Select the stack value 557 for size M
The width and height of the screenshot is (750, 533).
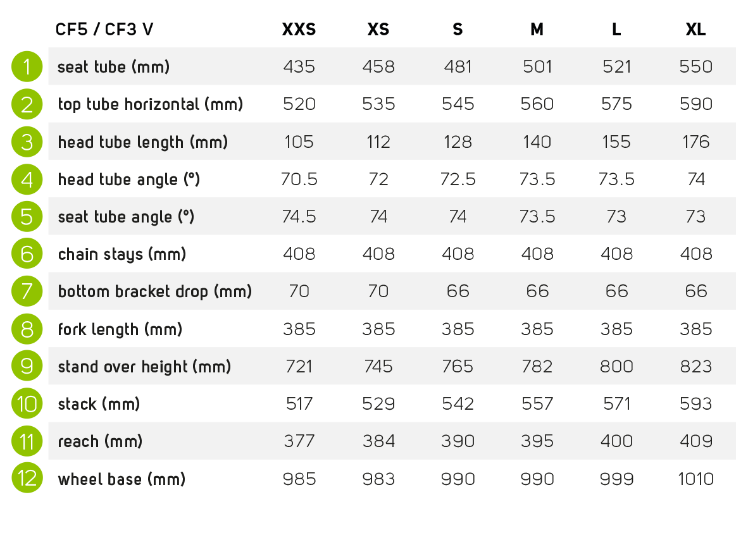[x=537, y=404]
